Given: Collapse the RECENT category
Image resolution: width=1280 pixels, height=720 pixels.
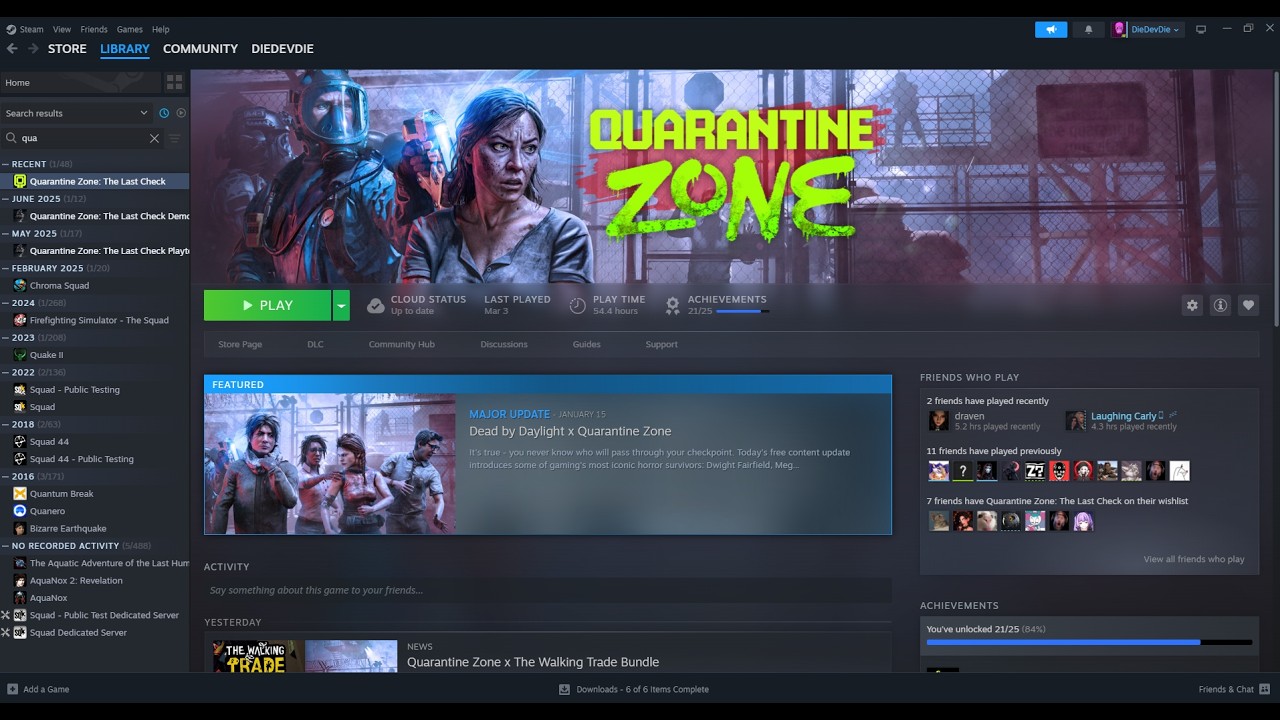Looking at the screenshot, I should 6,164.
